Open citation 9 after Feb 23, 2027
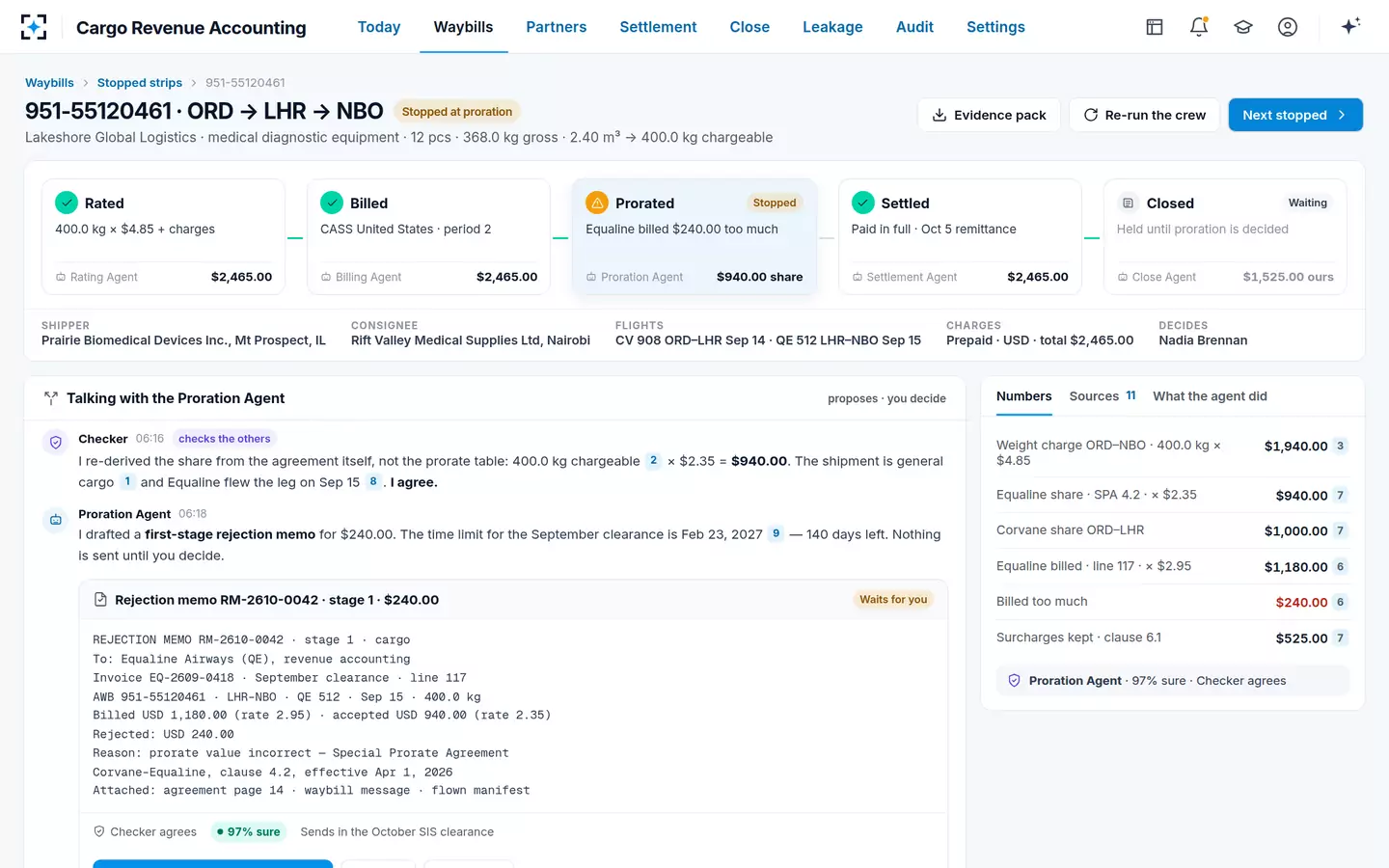Screen dimensions: 1389x868 [x=776, y=533]
